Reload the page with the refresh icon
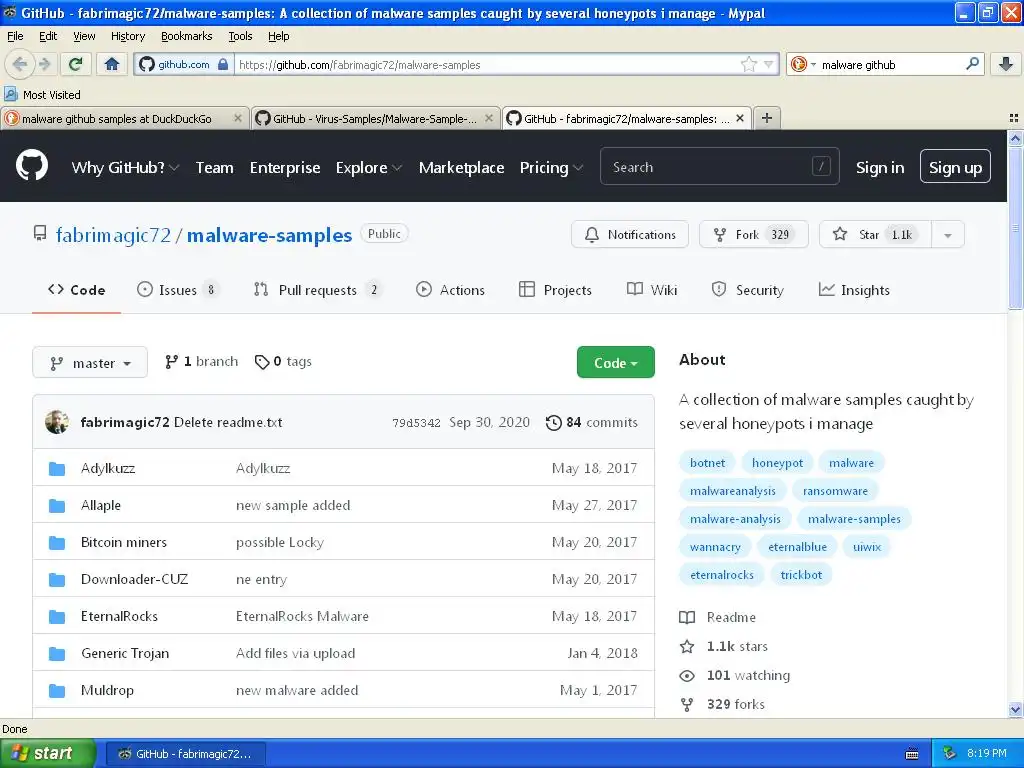The image size is (1024, 768). (x=76, y=64)
